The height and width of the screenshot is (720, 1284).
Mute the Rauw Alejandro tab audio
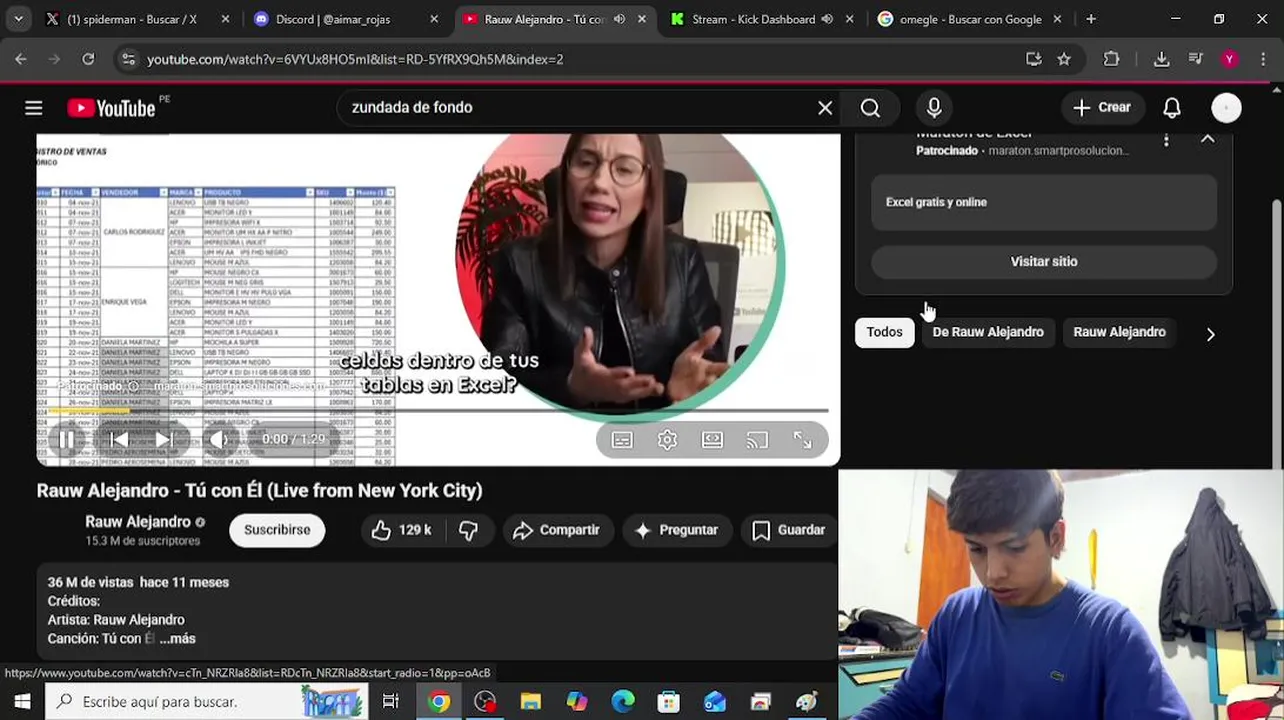[x=619, y=19]
